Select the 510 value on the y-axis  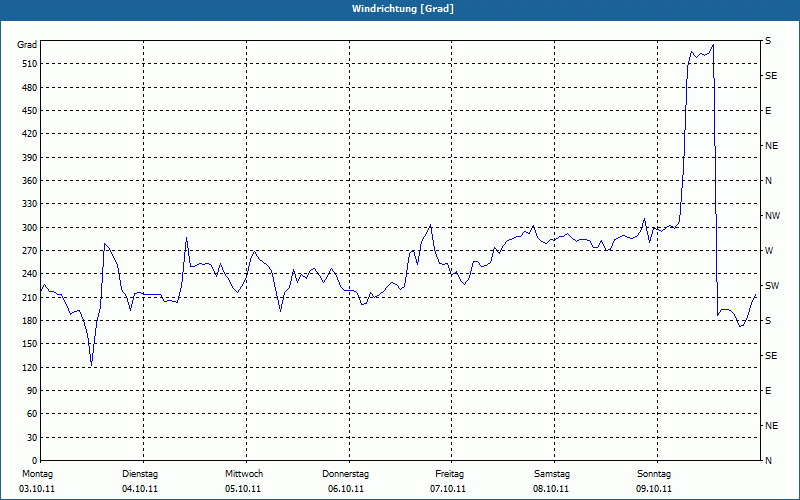(29, 64)
